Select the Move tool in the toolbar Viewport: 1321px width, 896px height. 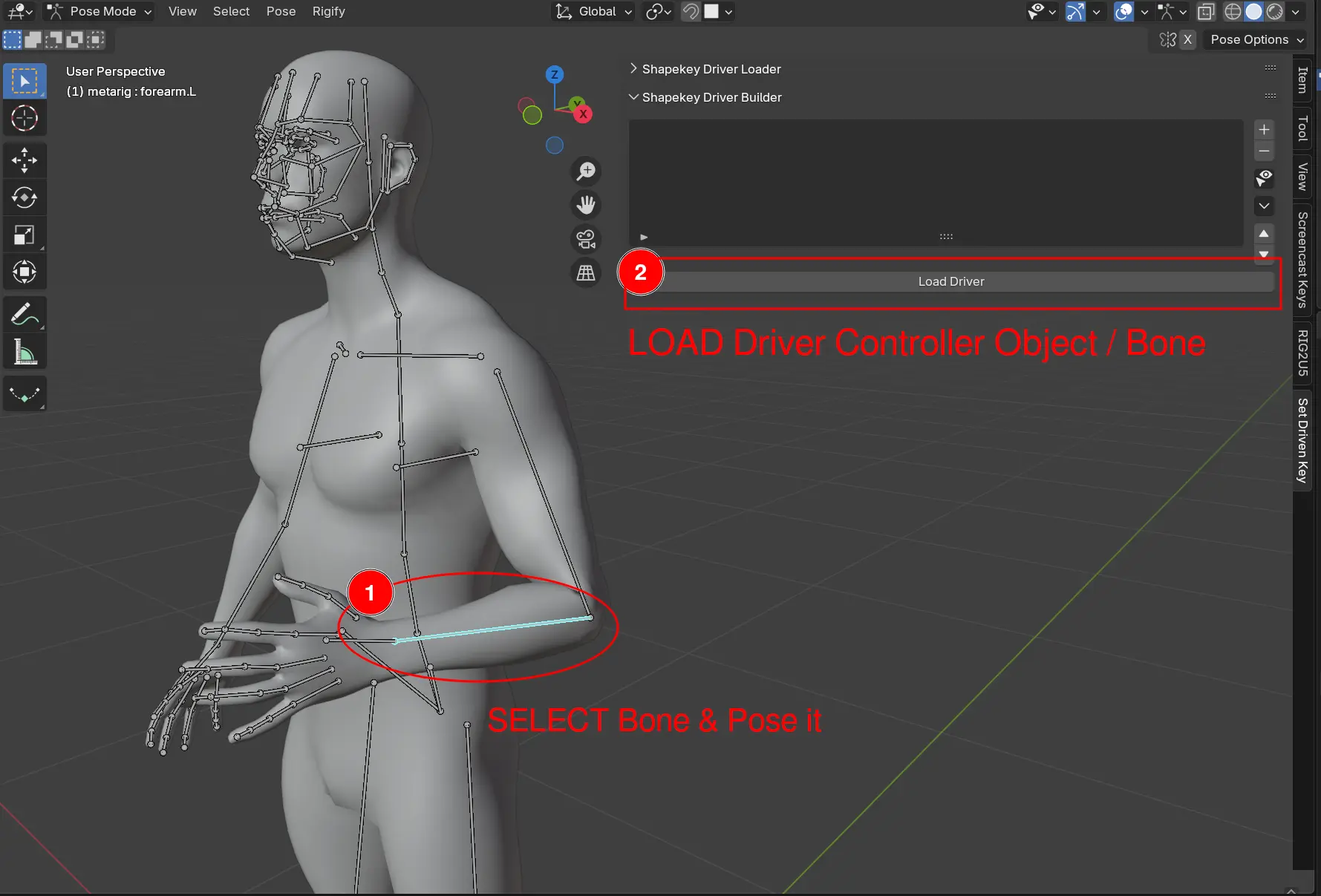click(25, 160)
